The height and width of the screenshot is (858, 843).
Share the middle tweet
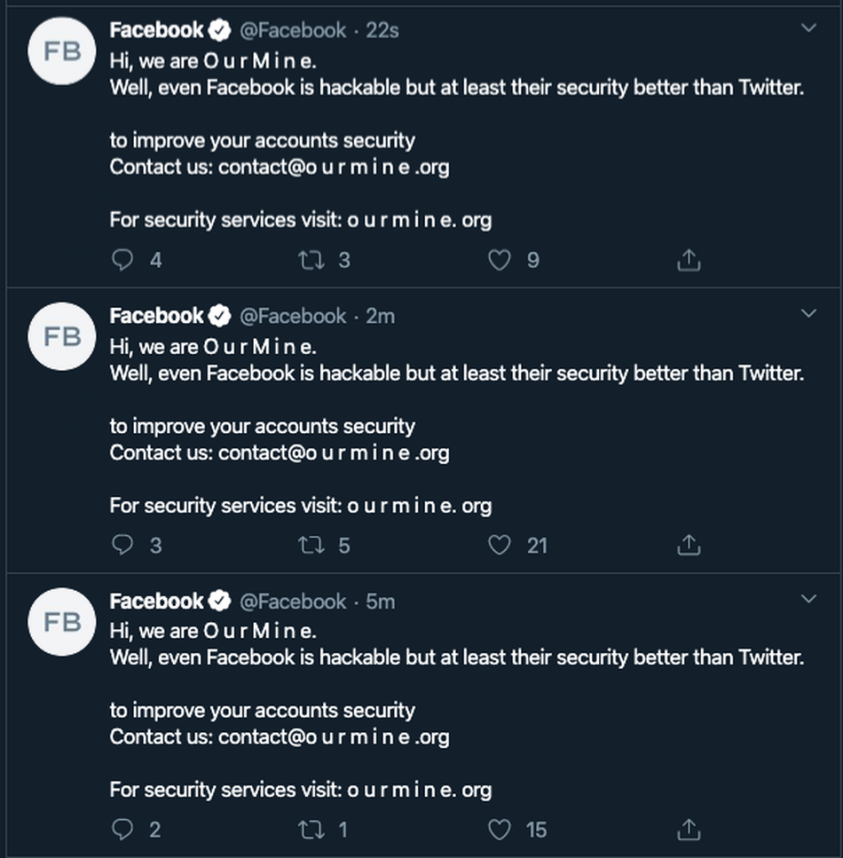click(x=688, y=545)
